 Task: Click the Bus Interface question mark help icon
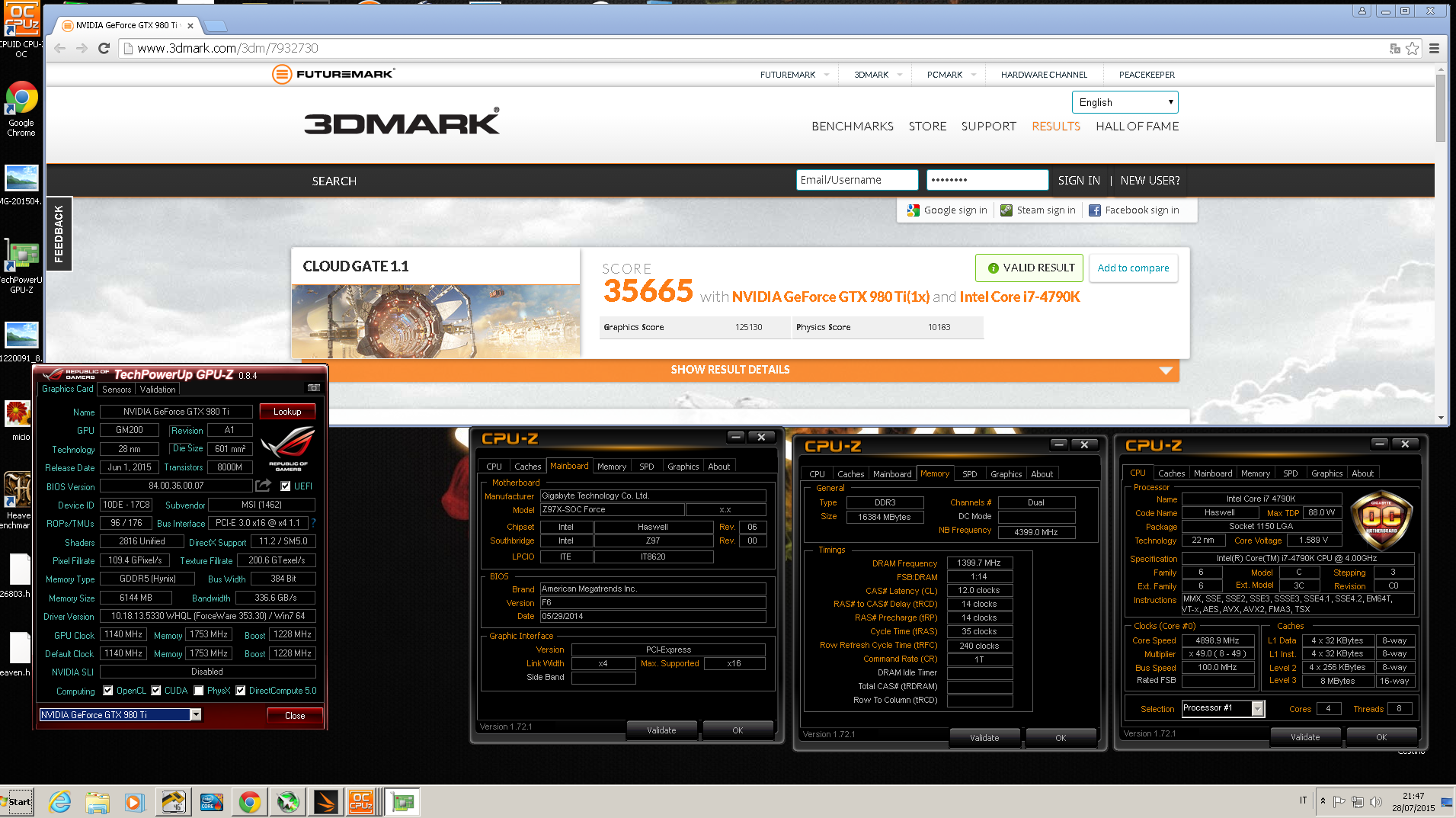click(x=313, y=523)
